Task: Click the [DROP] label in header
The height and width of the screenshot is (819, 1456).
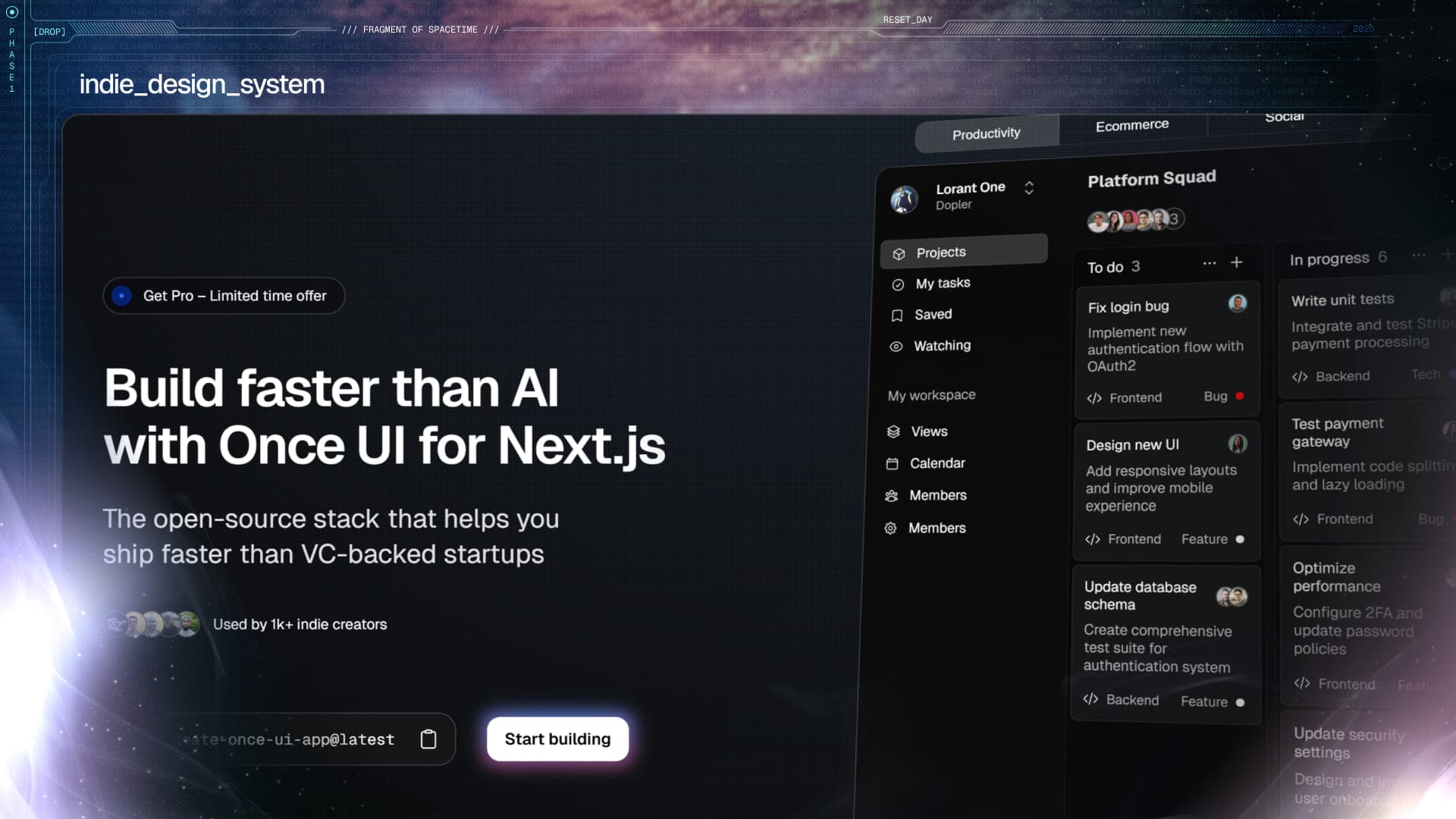Action: pyautogui.click(x=49, y=32)
